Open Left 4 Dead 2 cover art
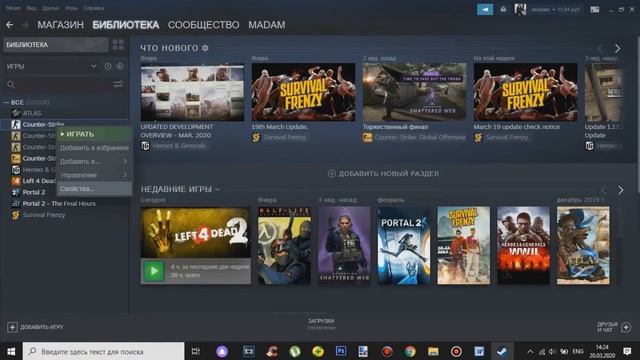 [x=196, y=233]
